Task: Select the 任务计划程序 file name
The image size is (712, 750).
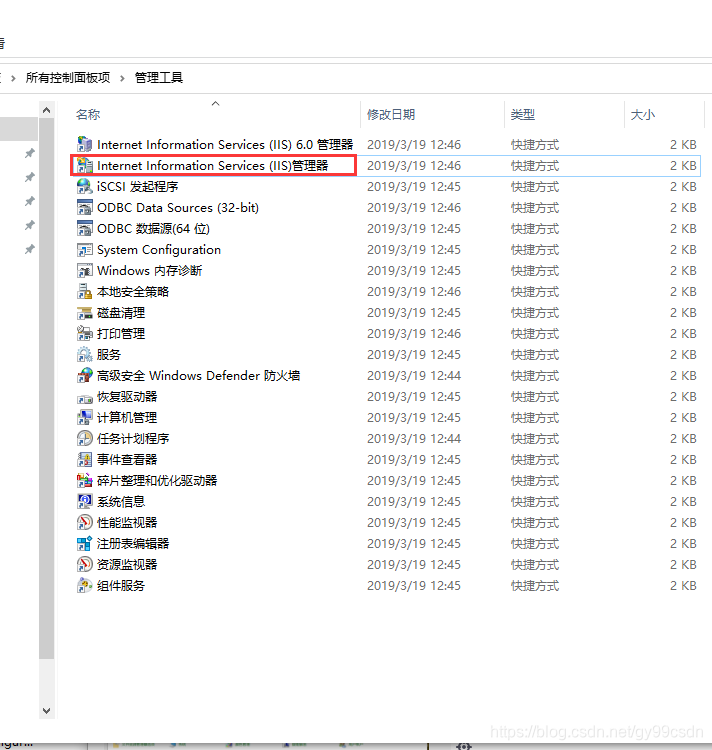Action: click(133, 439)
